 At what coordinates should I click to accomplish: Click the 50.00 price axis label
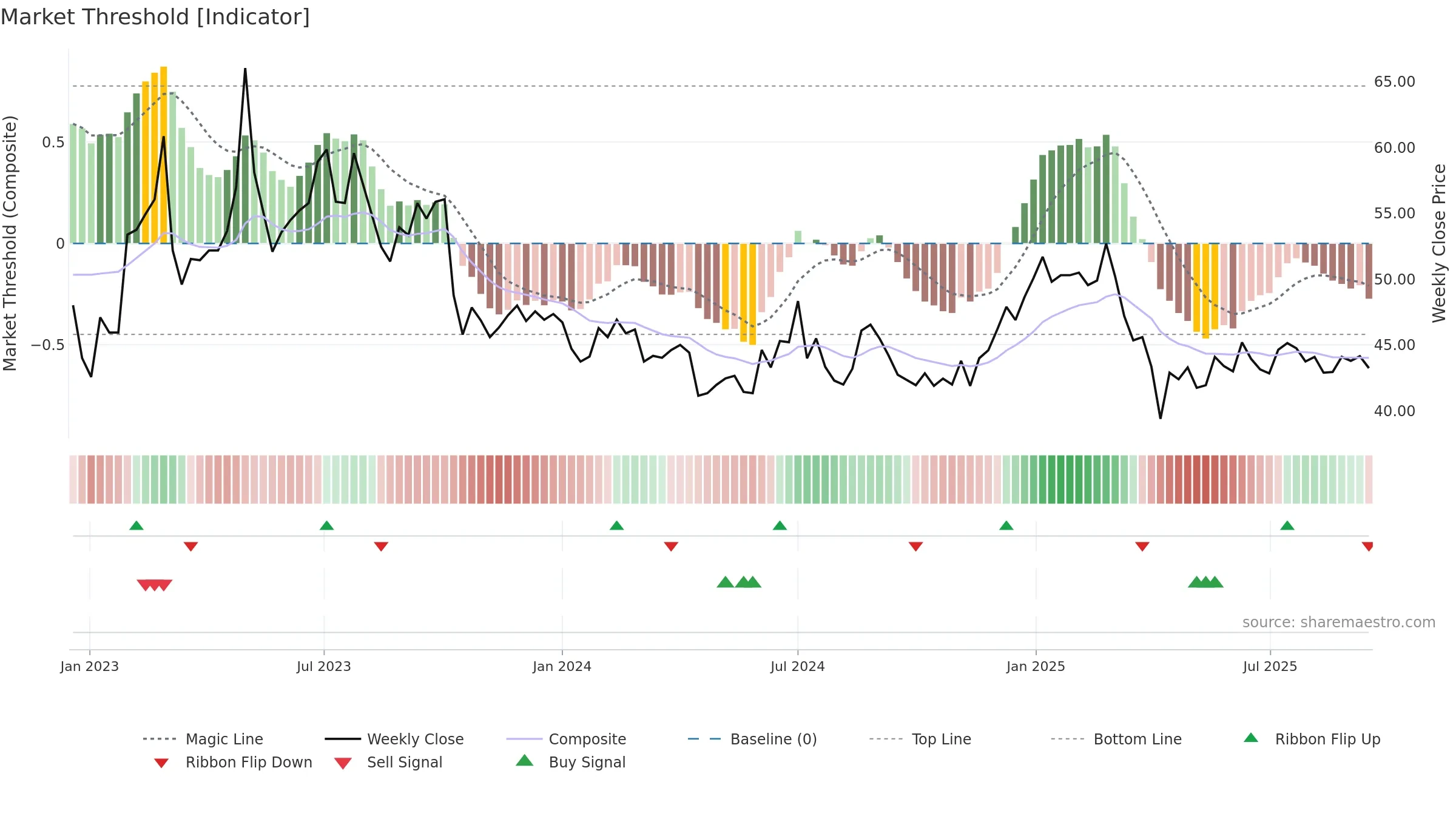[1394, 280]
